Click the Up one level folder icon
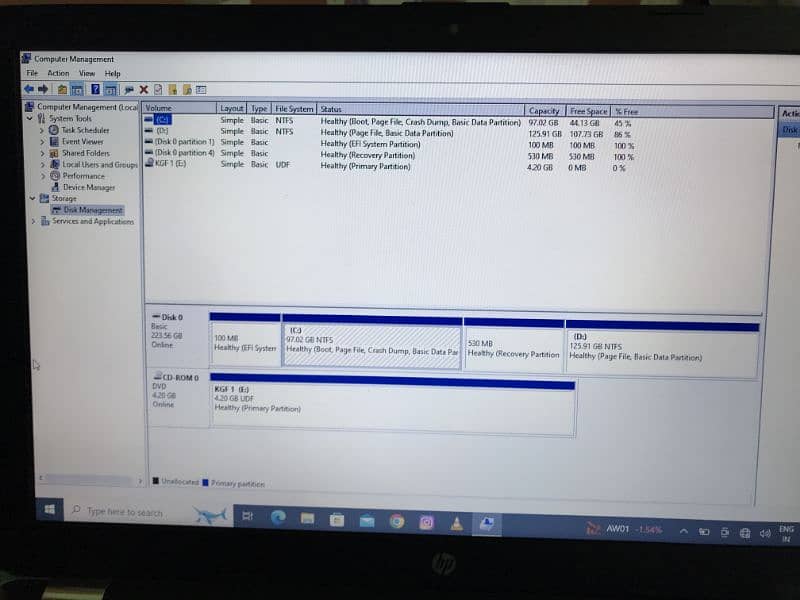 pos(62,90)
